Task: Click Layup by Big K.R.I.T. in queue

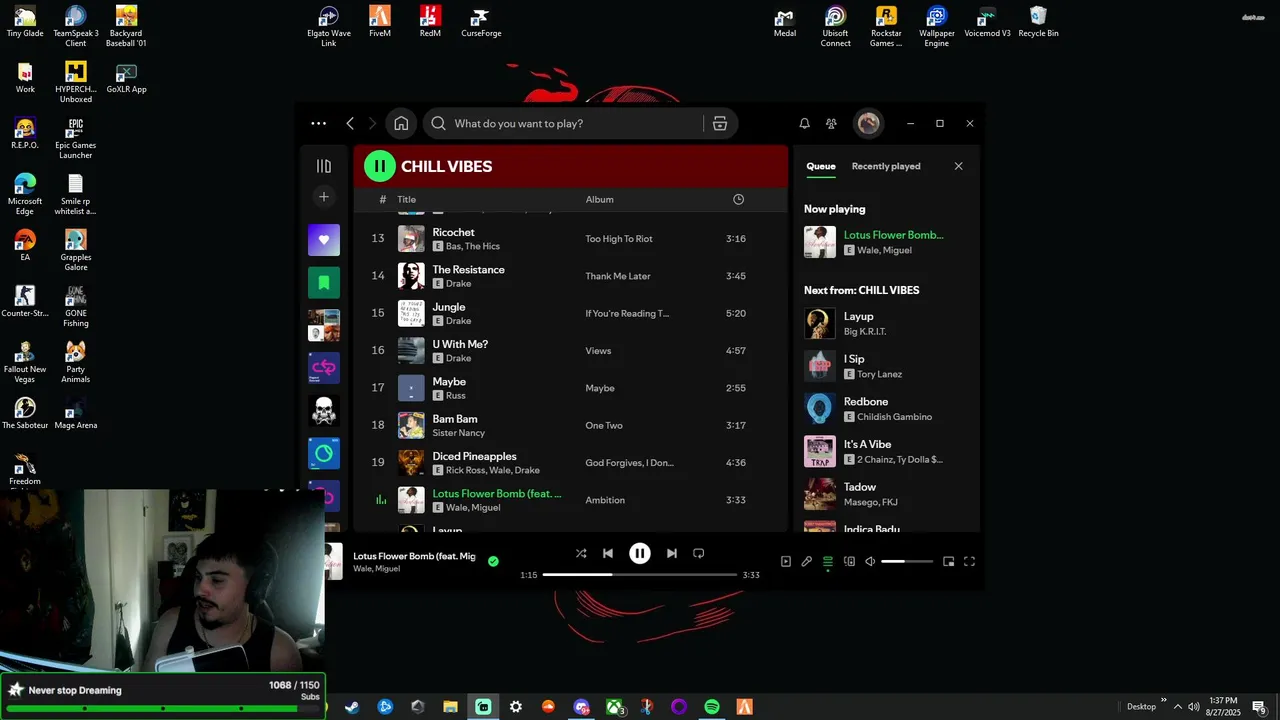Action: pyautogui.click(x=886, y=323)
